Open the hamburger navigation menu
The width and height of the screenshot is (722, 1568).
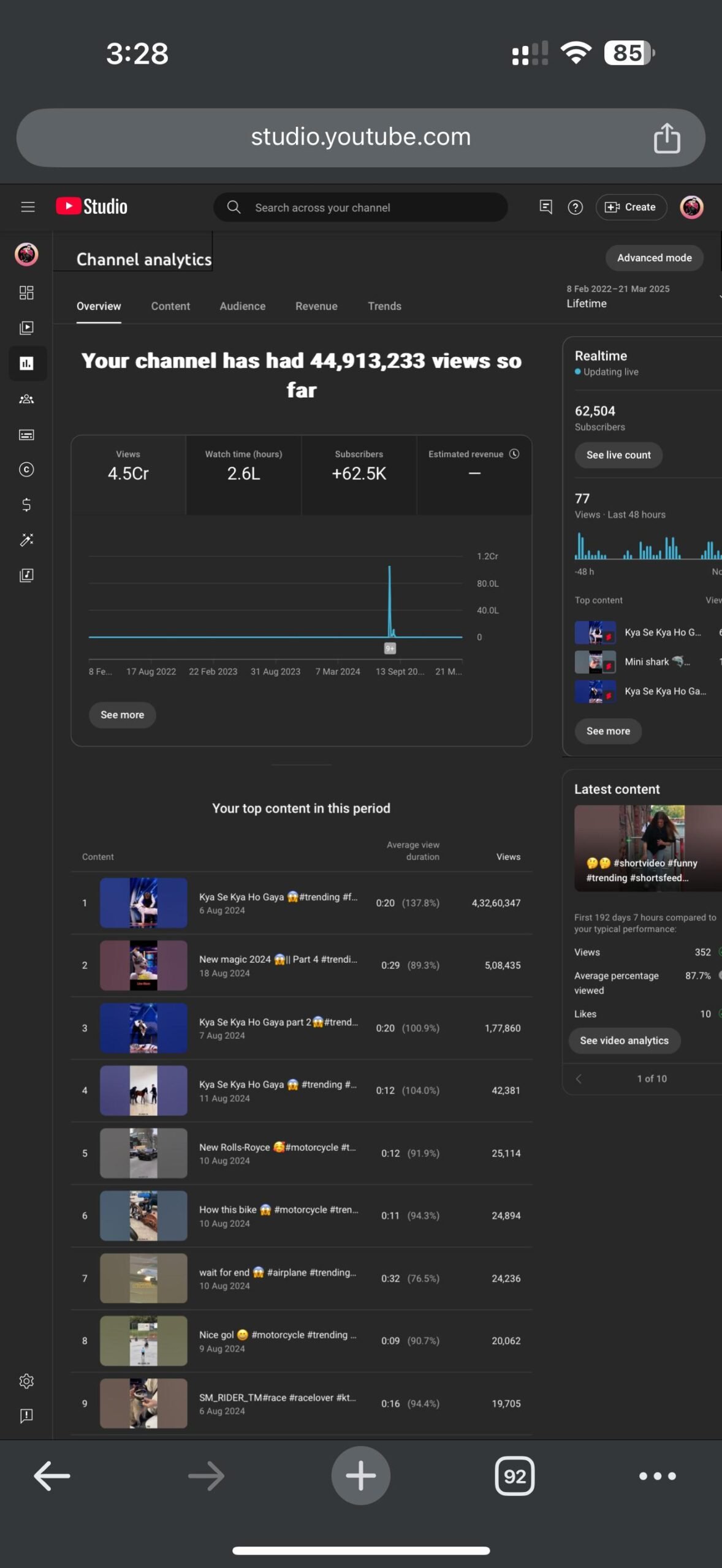[28, 207]
